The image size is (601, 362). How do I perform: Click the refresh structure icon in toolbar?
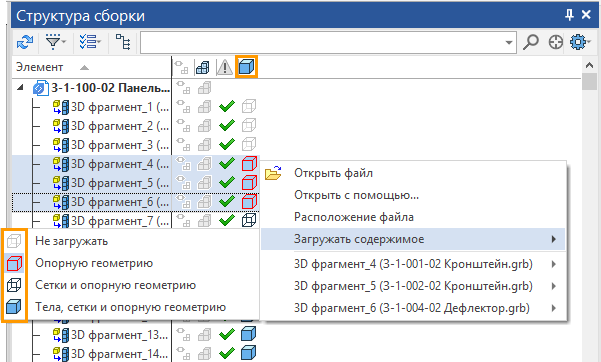click(25, 42)
